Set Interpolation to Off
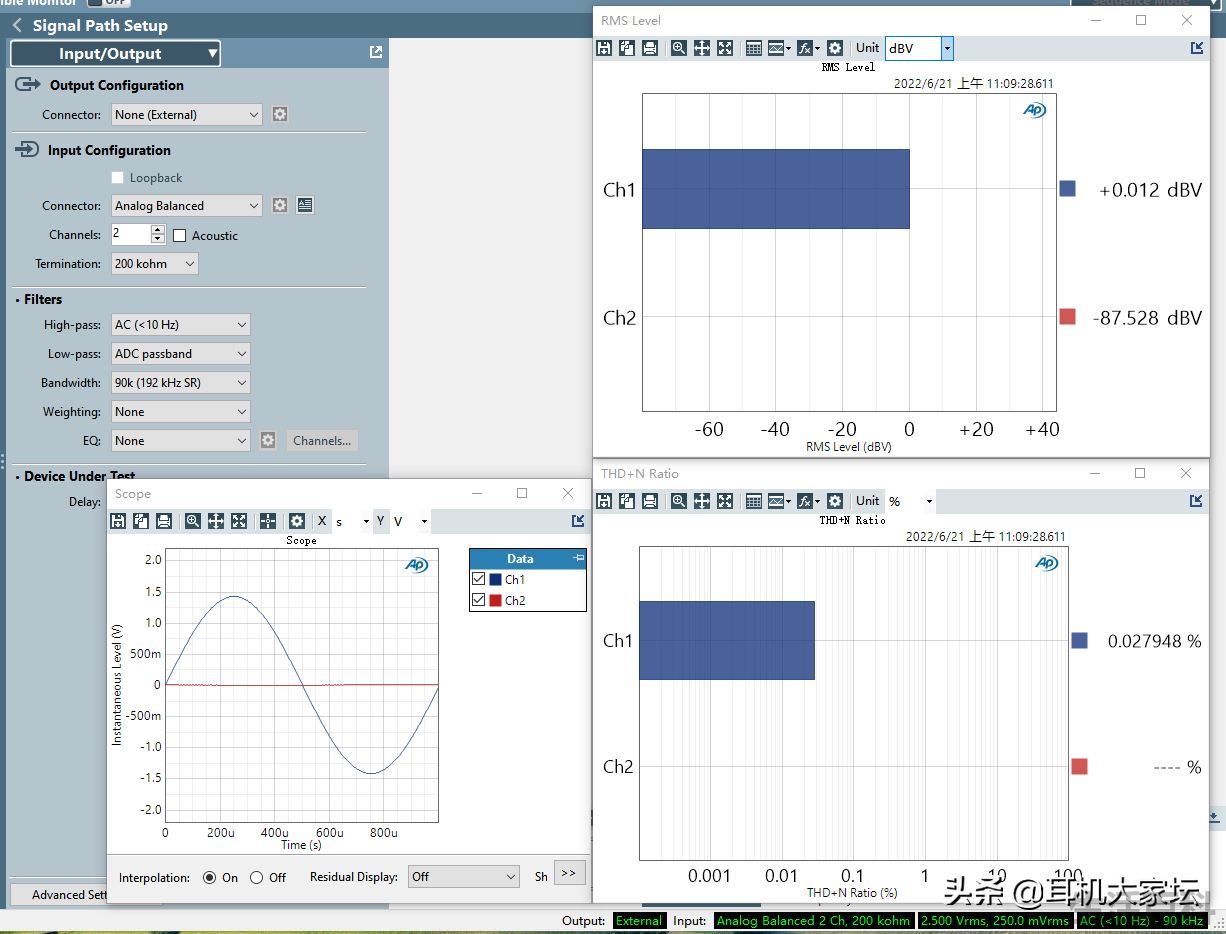The width and height of the screenshot is (1226, 934). pos(256,877)
